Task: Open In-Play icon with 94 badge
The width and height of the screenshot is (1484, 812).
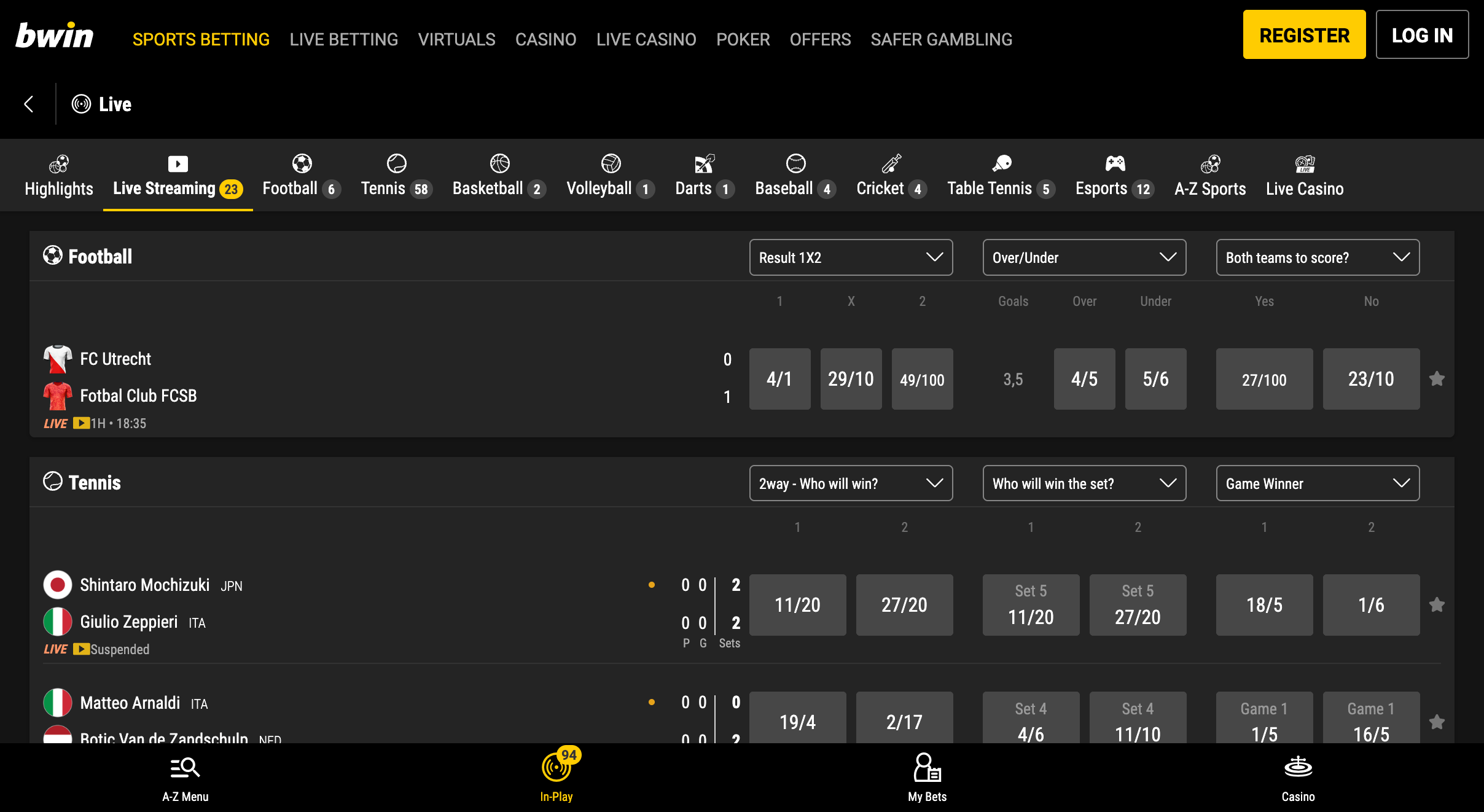Action: click(556, 767)
